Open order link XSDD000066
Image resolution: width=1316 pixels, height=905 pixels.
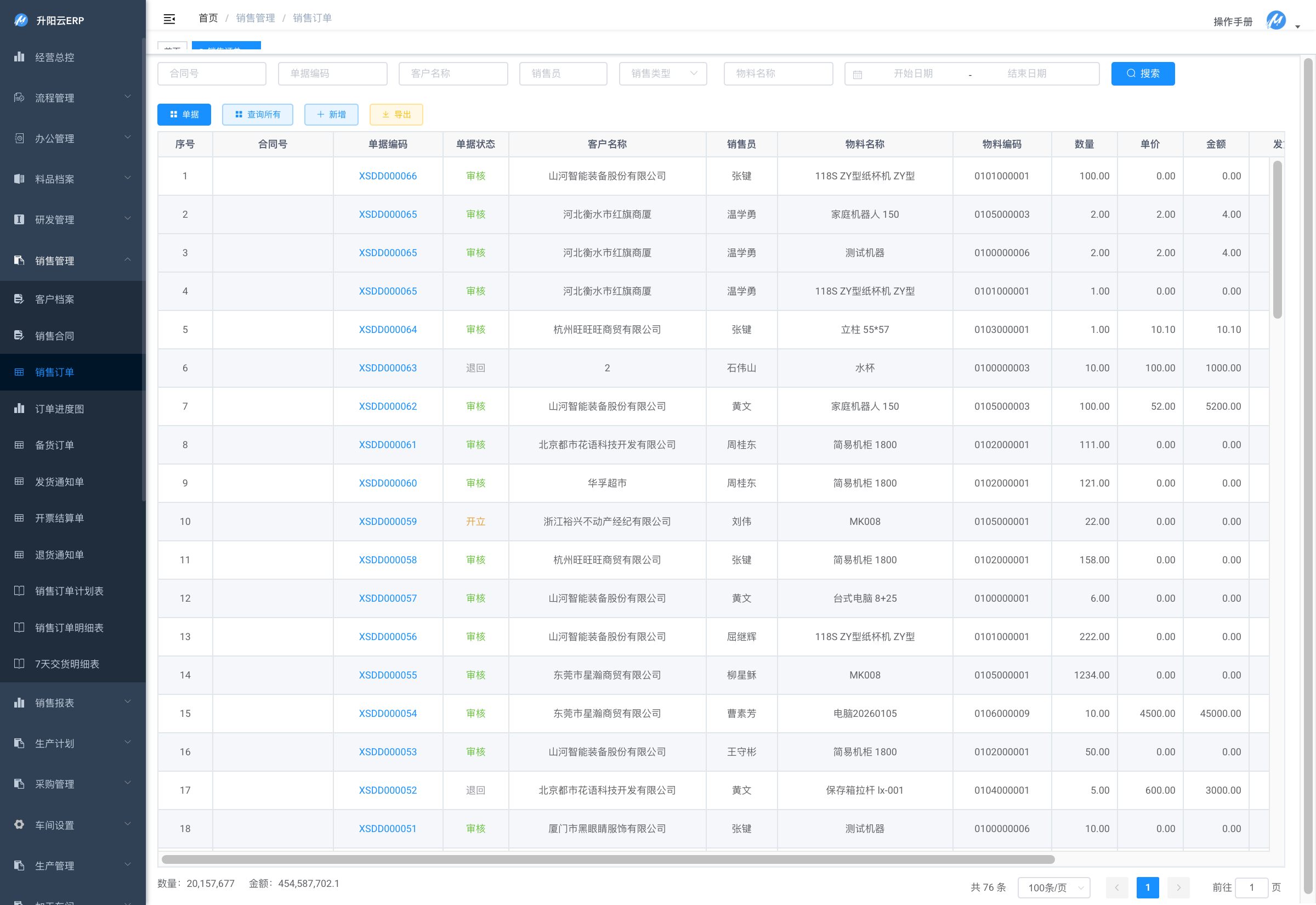388,176
